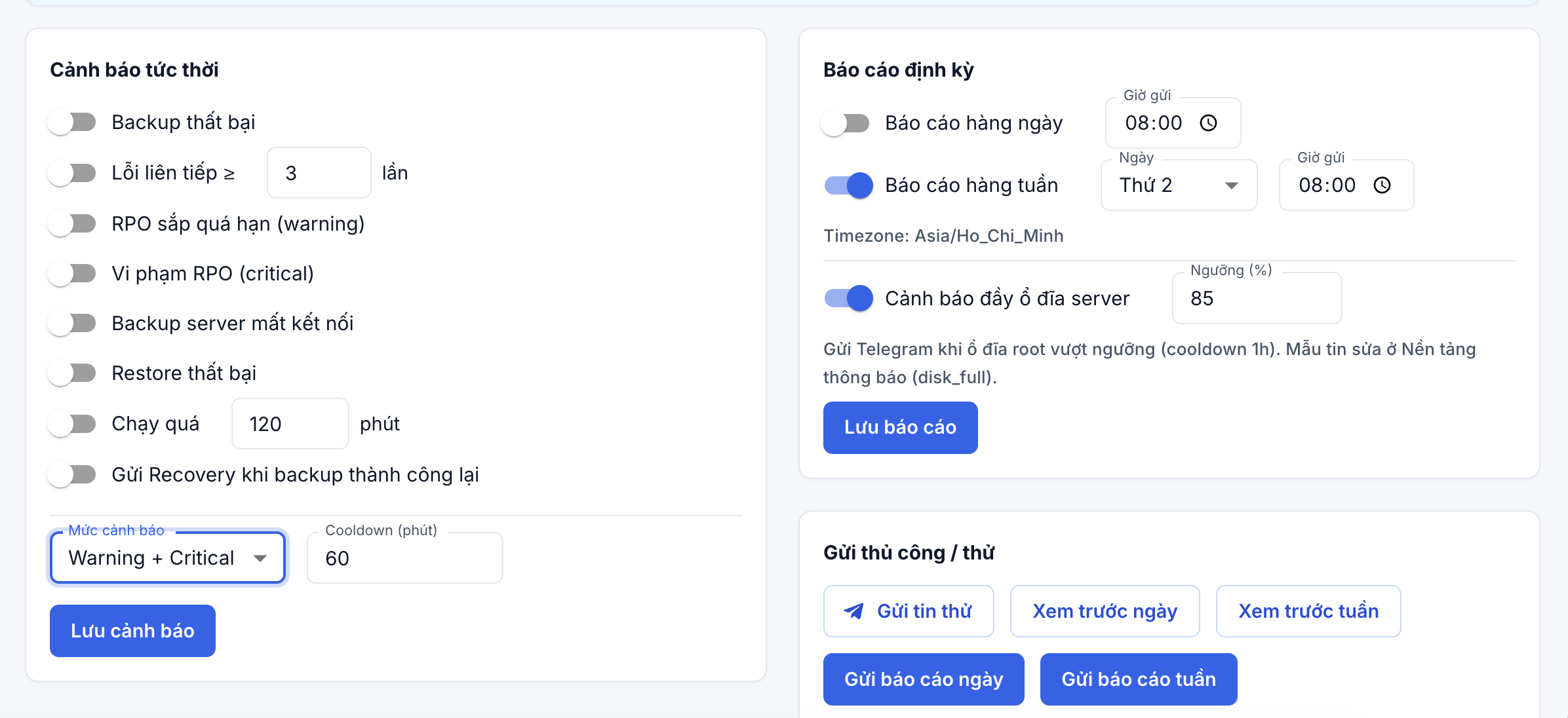Click Xem trước tuần preview button
The width and height of the screenshot is (1568, 718).
(1308, 611)
